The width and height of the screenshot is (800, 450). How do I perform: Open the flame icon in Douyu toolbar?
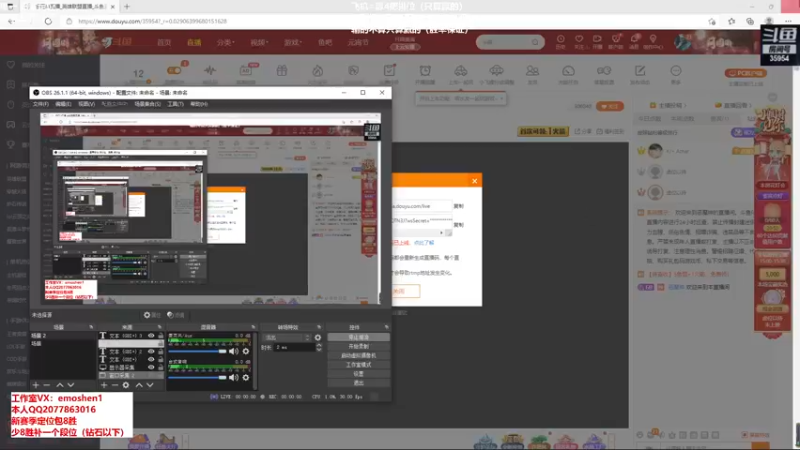pos(317,73)
